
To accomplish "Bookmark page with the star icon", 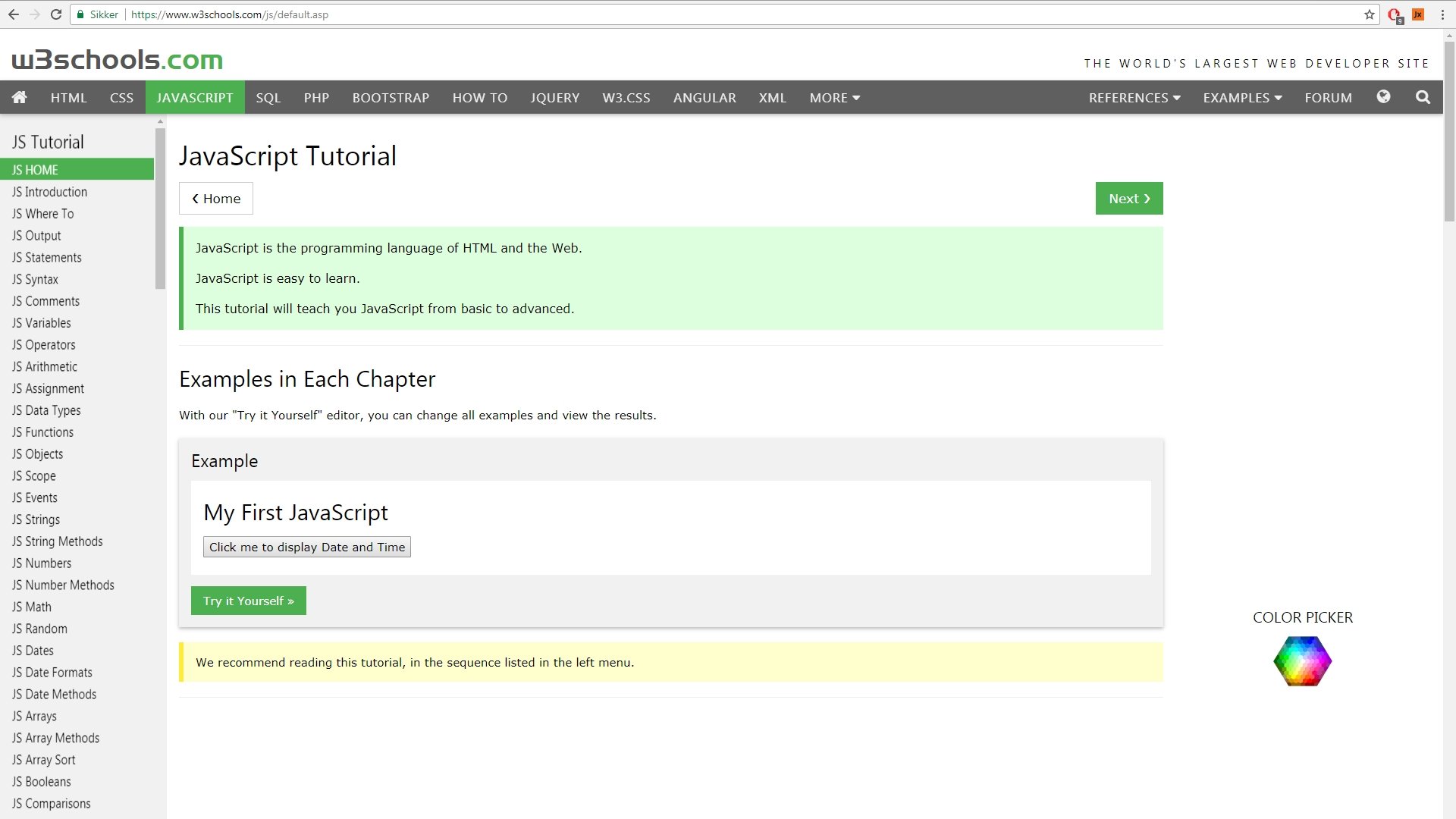I will [1369, 14].
